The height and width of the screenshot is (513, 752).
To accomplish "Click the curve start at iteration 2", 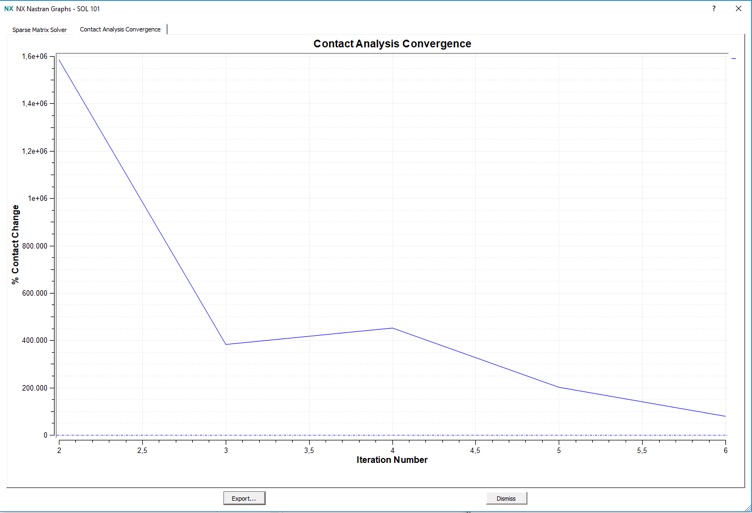I will point(60,59).
